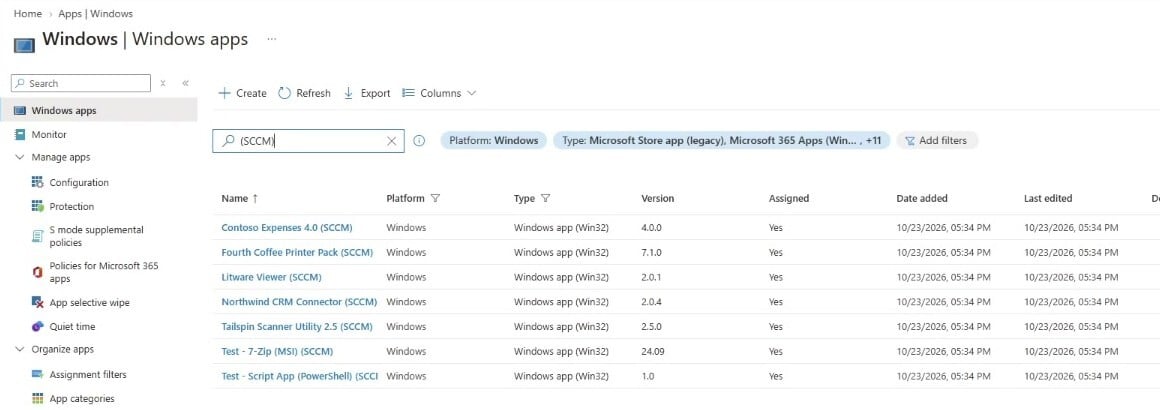The width and height of the screenshot is (1160, 410).
Task: Click the Assigned column header
Action: (789, 198)
